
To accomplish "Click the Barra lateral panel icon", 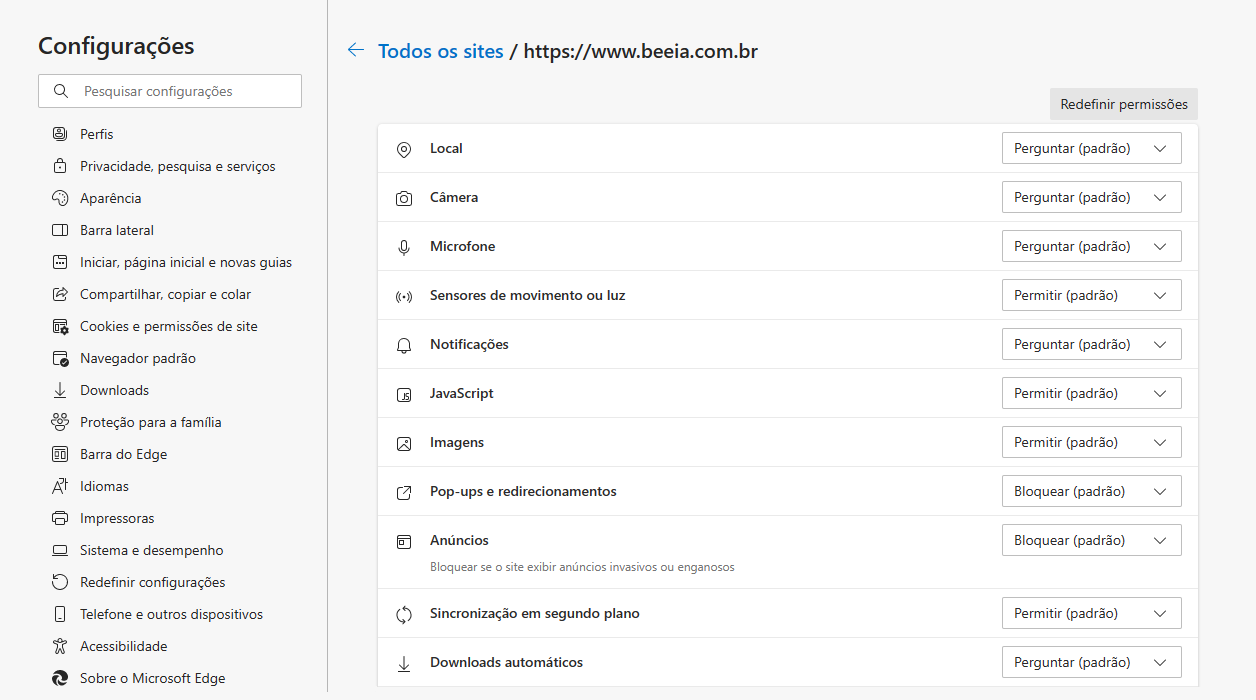I will point(60,230).
